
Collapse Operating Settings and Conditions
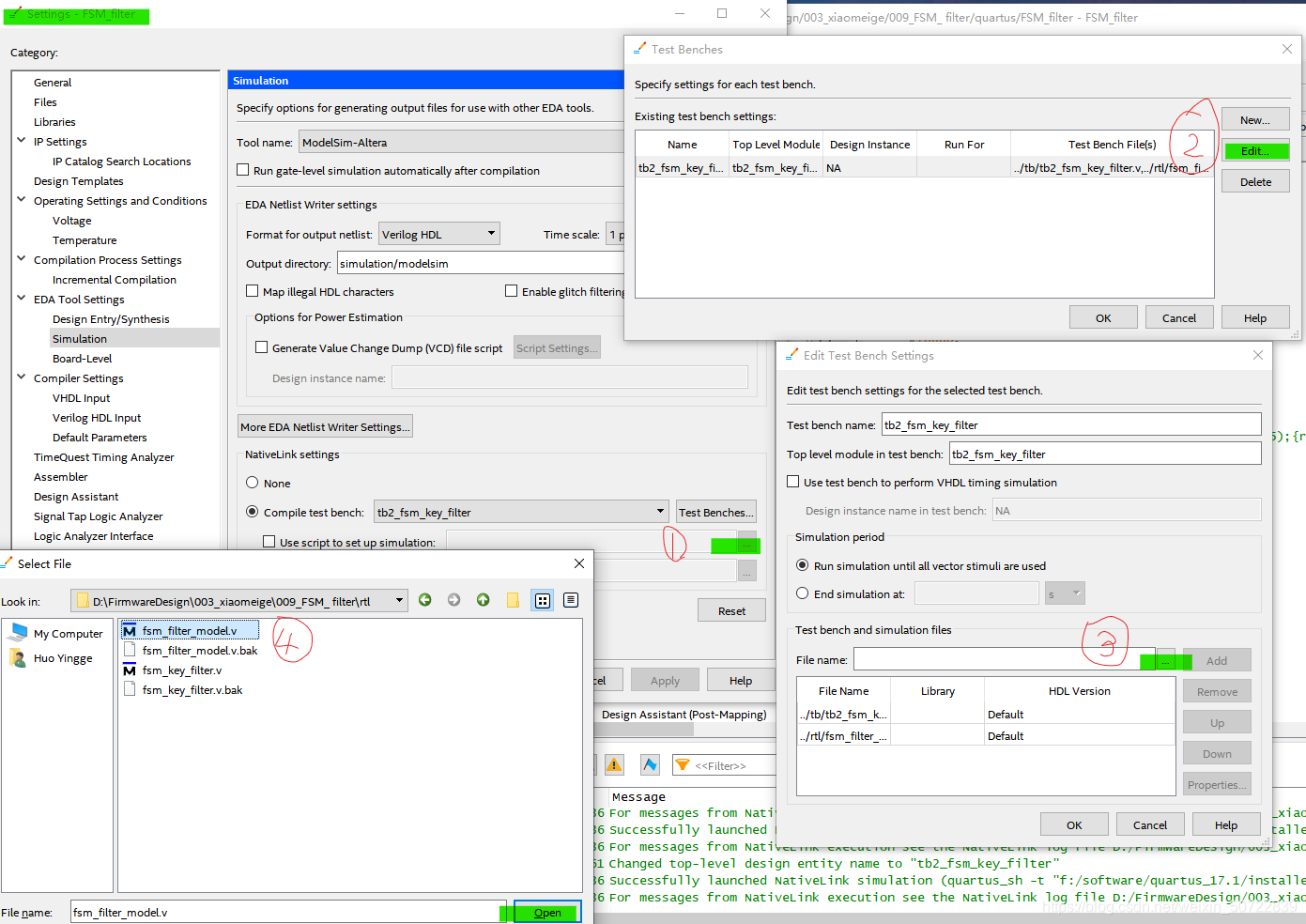[x=21, y=200]
